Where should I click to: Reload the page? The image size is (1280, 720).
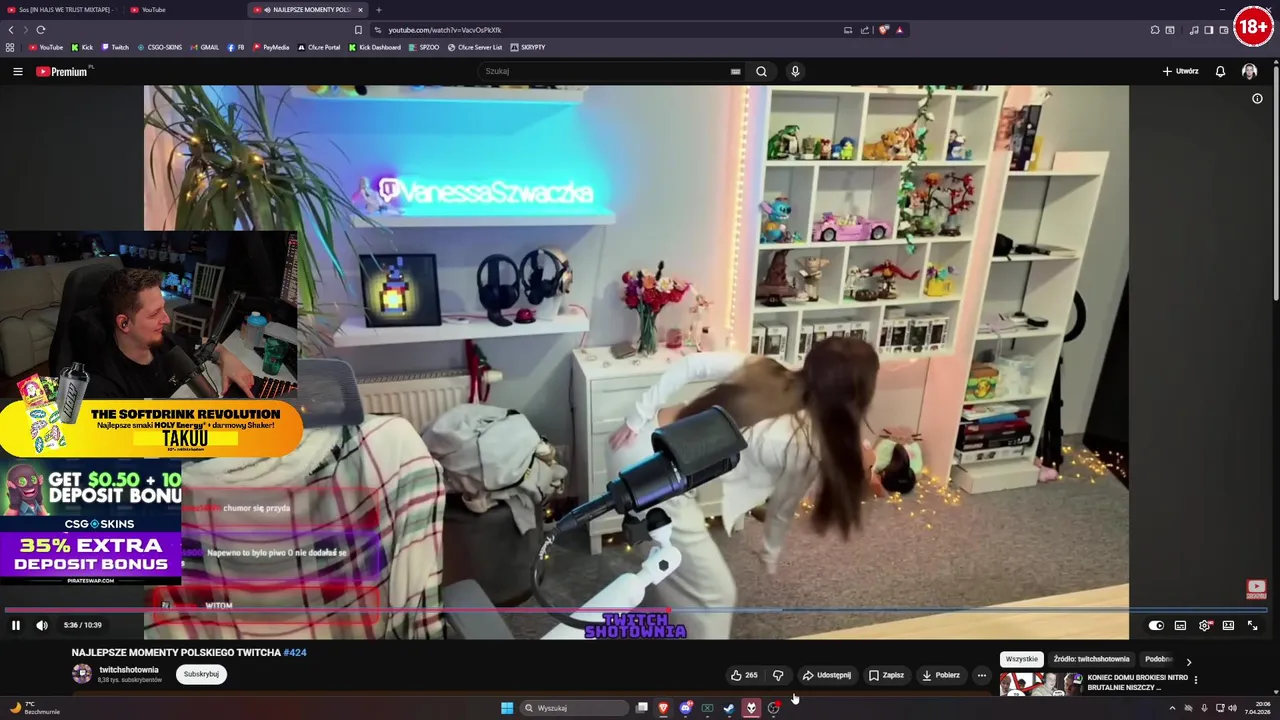41,30
